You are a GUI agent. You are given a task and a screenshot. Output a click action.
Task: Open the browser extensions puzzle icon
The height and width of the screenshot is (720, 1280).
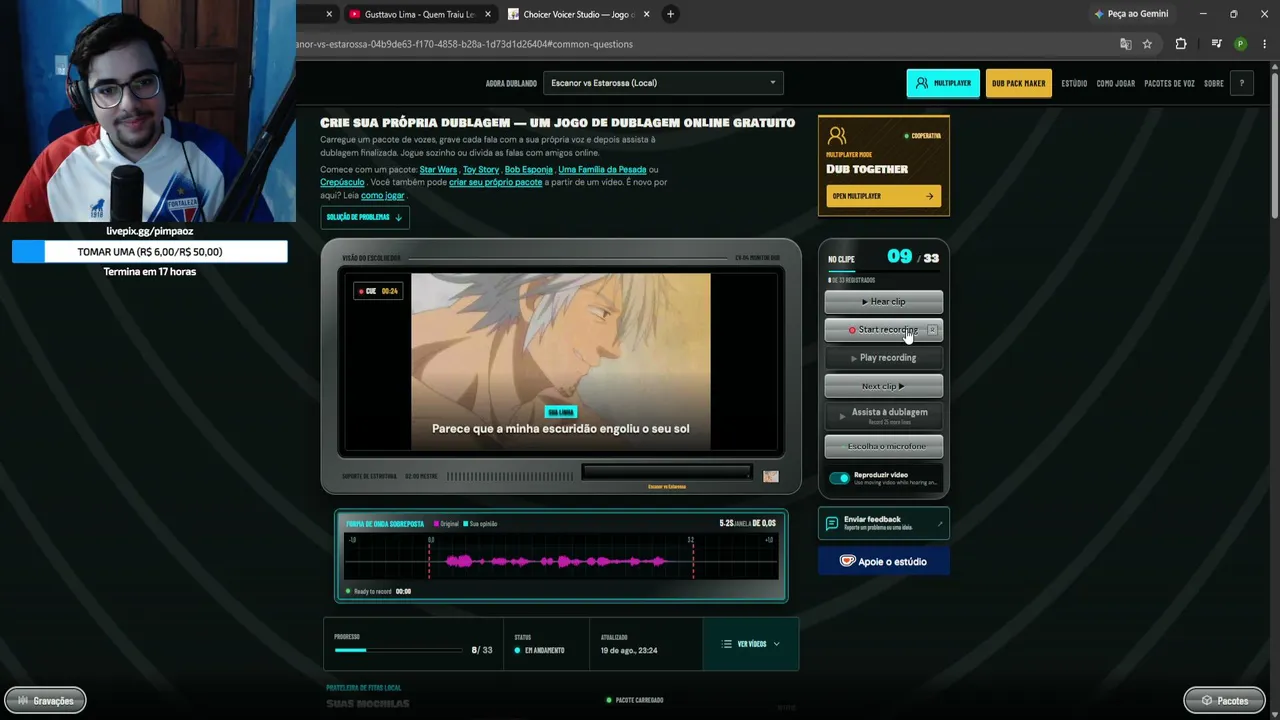[1181, 44]
